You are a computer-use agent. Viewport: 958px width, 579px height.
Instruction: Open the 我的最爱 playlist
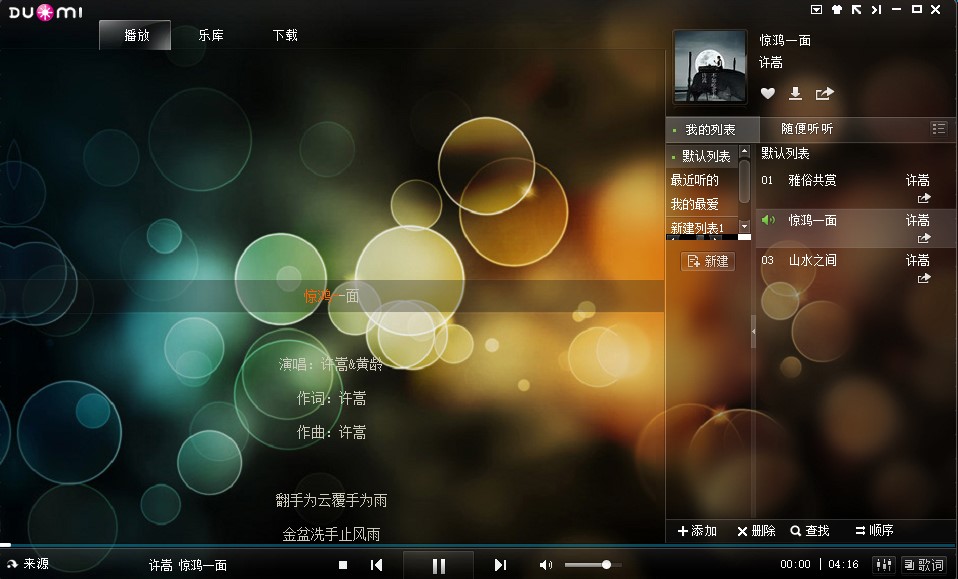(x=695, y=204)
